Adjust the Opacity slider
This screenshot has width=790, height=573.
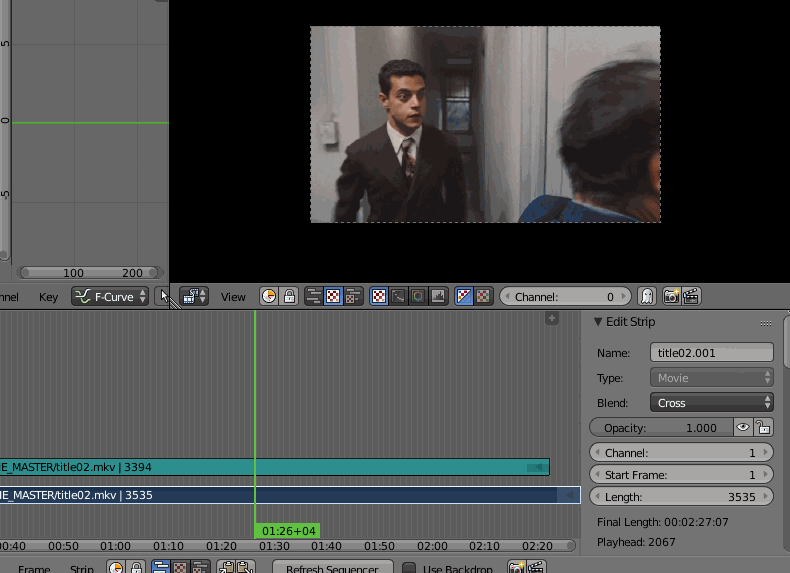661,427
